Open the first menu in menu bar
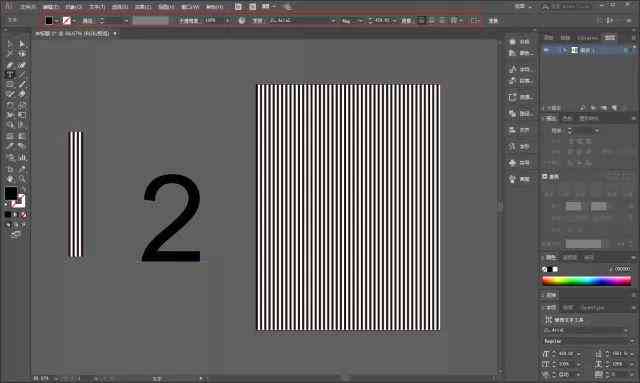 coord(27,7)
